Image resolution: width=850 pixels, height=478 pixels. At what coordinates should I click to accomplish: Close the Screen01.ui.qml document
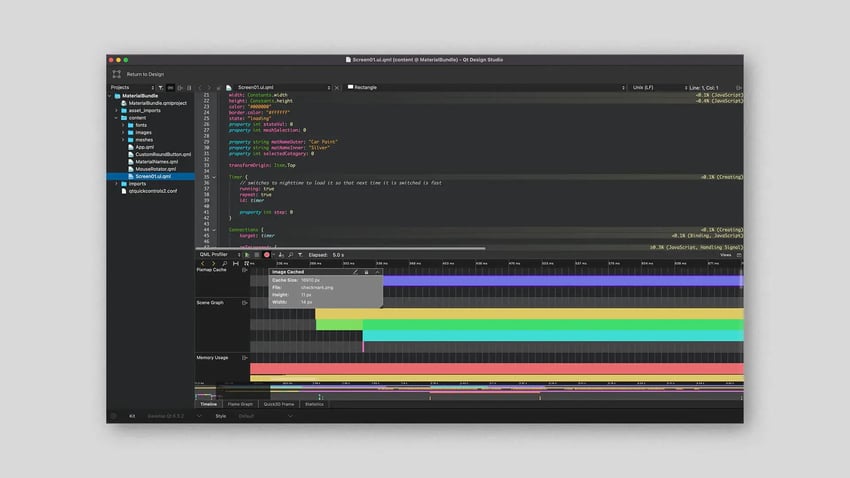point(337,88)
